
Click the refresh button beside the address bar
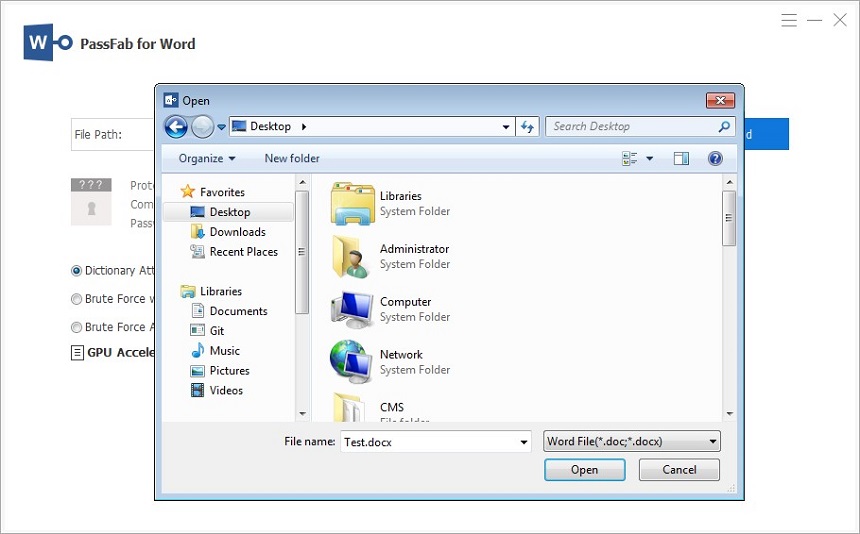(x=528, y=127)
